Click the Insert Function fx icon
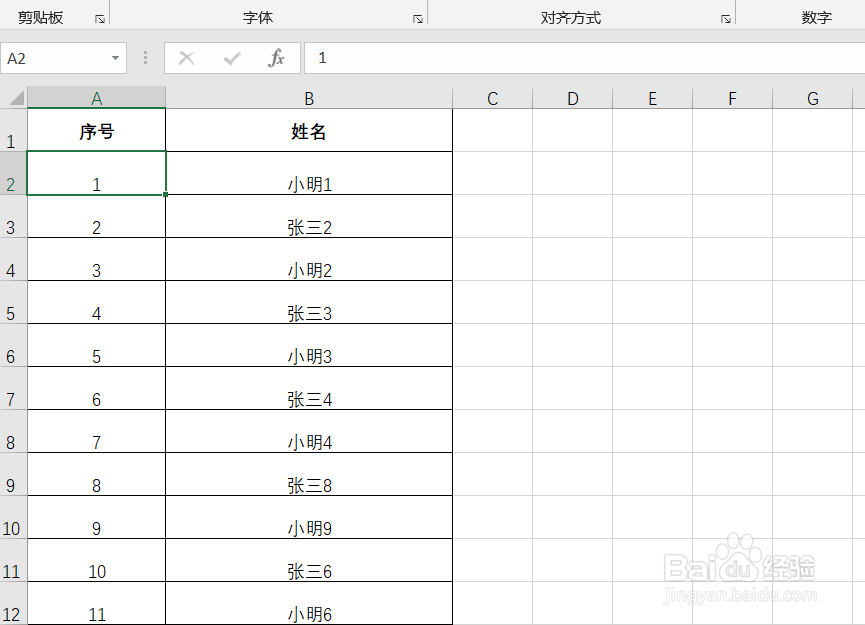Screen dimensions: 865x625 coord(273,58)
